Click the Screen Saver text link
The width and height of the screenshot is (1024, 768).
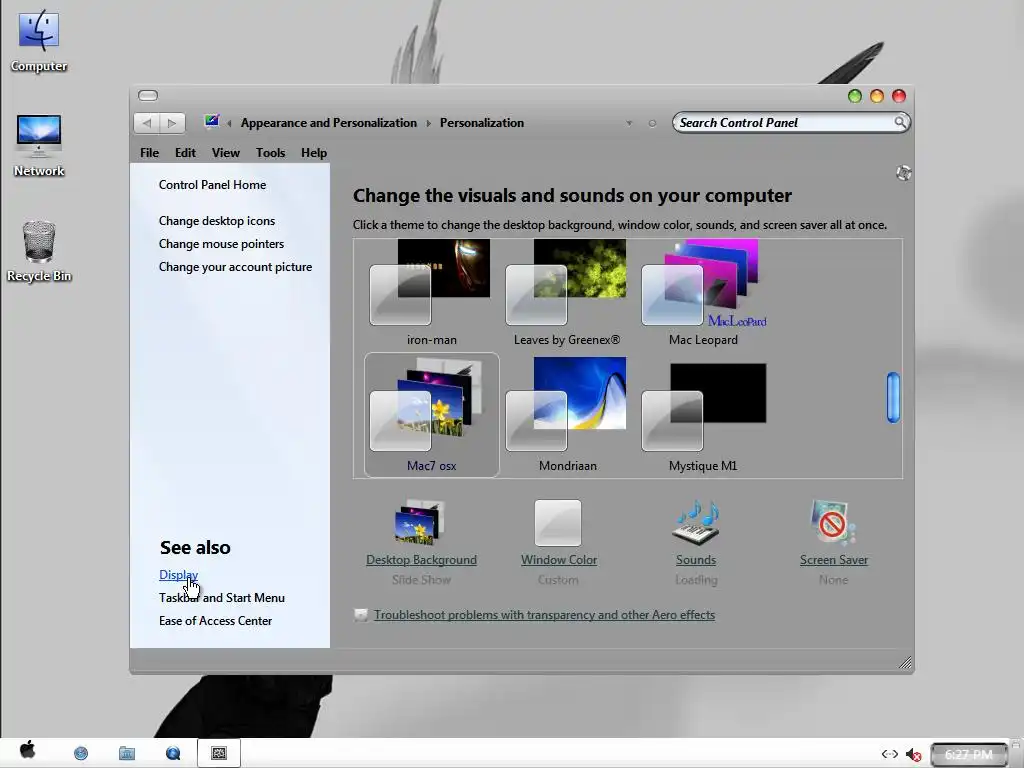[x=834, y=560]
